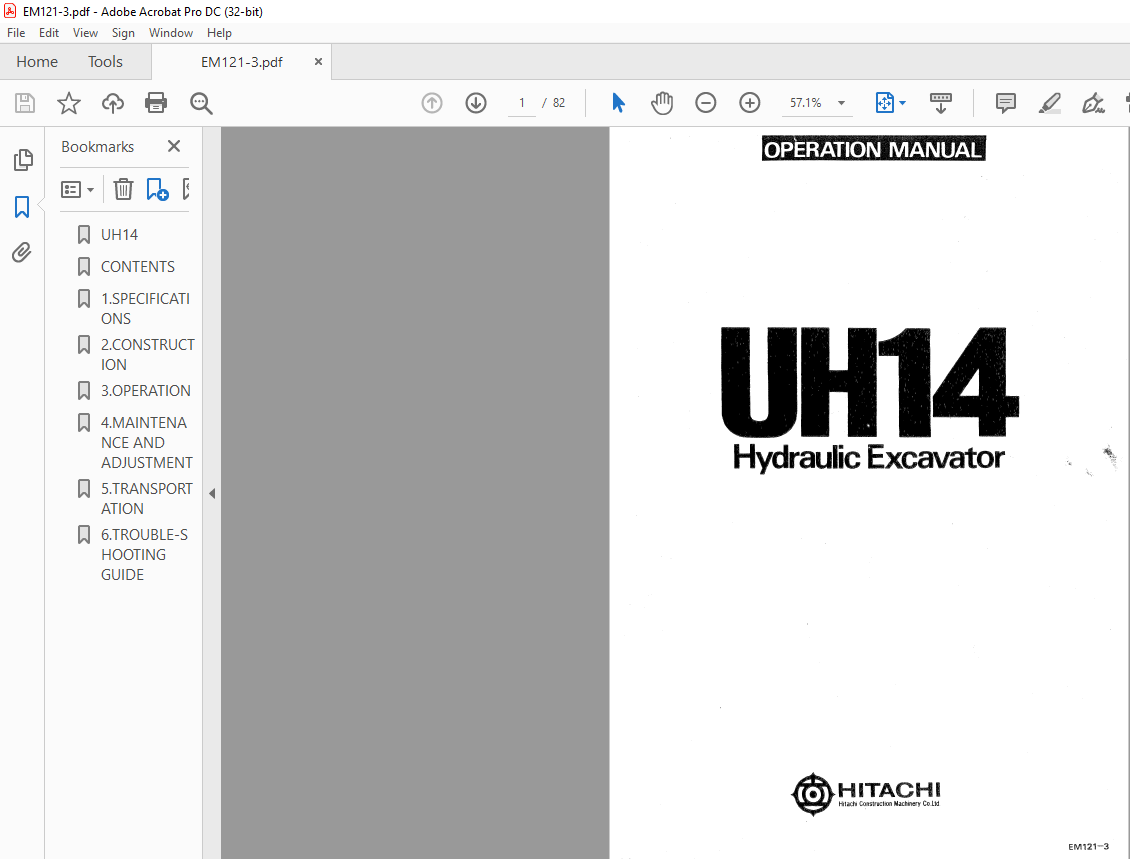The width and height of the screenshot is (1130, 859).
Task: Click the Fit page tool icon
Action: pos(884,103)
